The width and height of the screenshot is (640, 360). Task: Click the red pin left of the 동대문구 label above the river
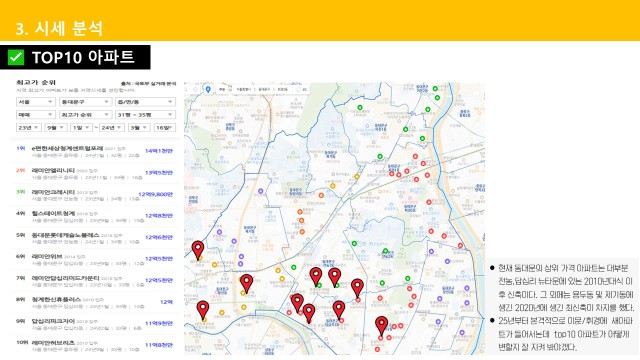[x=309, y=313]
